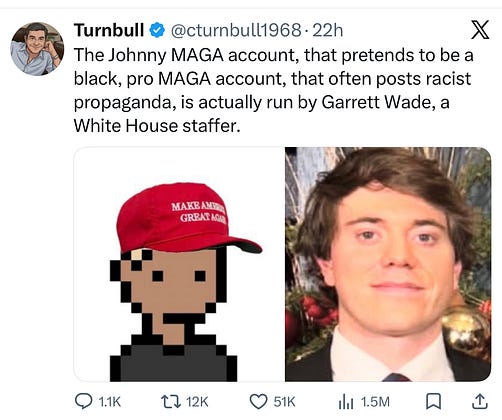Click the 1.5M views count

tap(375, 402)
